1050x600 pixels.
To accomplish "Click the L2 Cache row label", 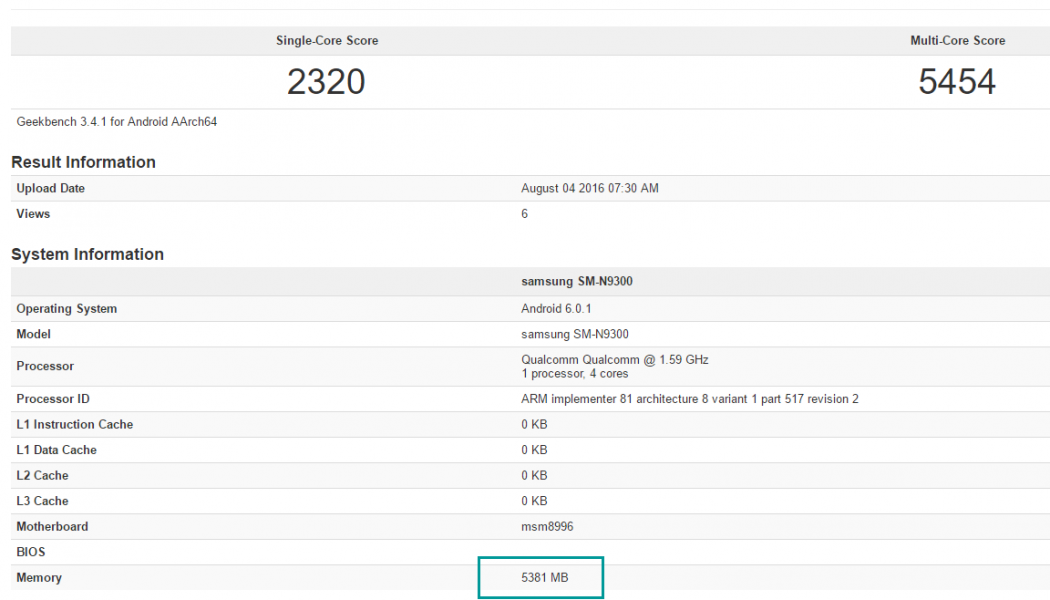I will click(42, 476).
